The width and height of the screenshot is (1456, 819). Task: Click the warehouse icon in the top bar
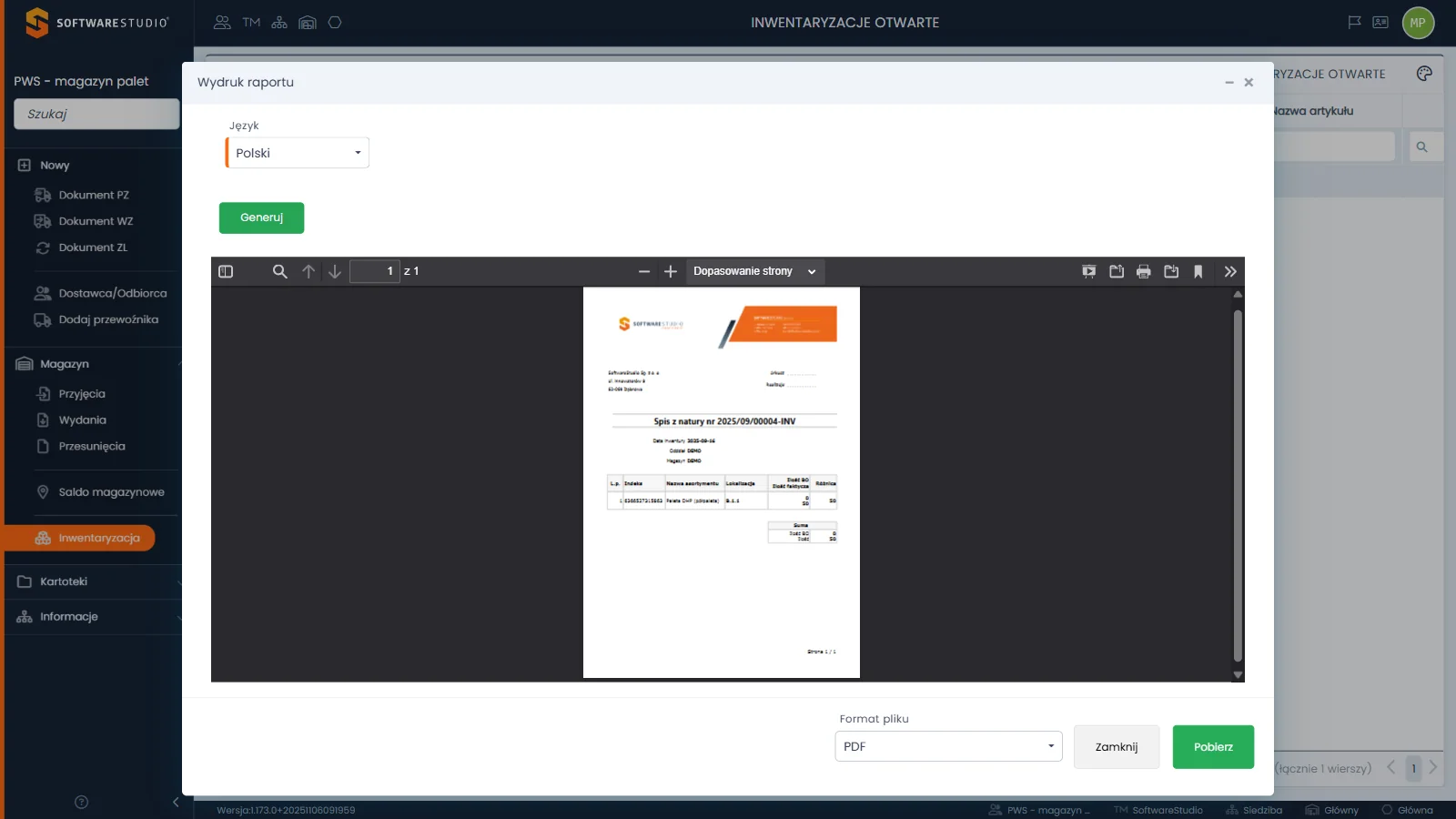(308, 22)
